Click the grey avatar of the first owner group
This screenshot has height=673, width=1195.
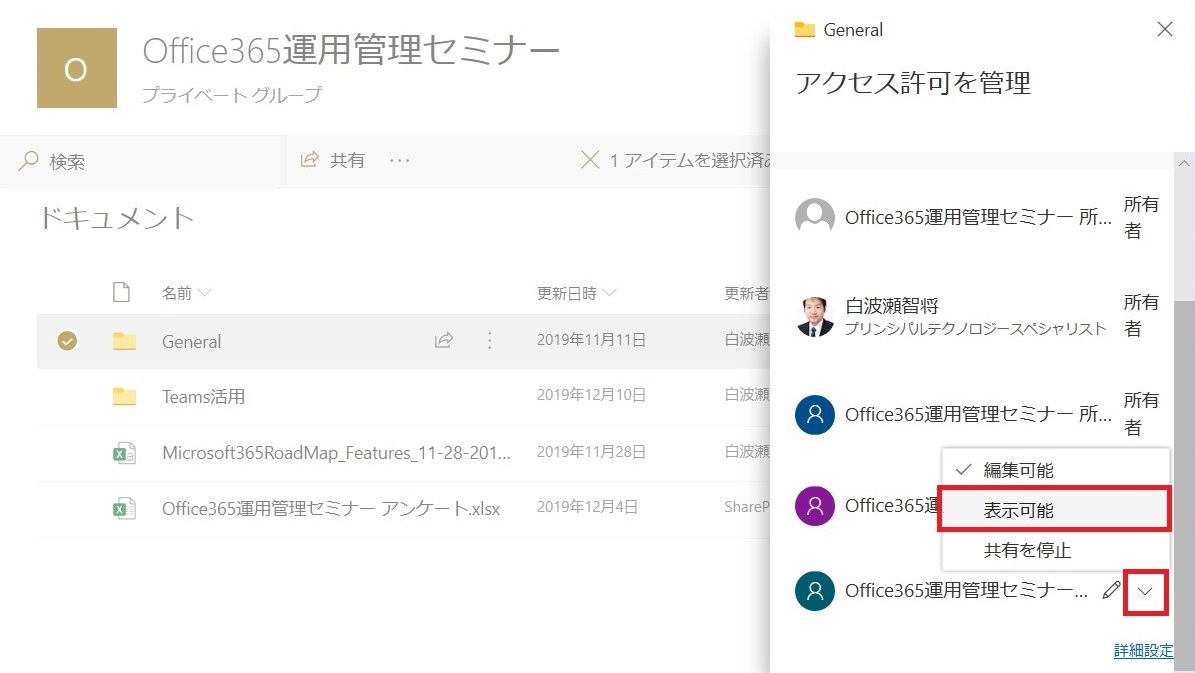815,218
